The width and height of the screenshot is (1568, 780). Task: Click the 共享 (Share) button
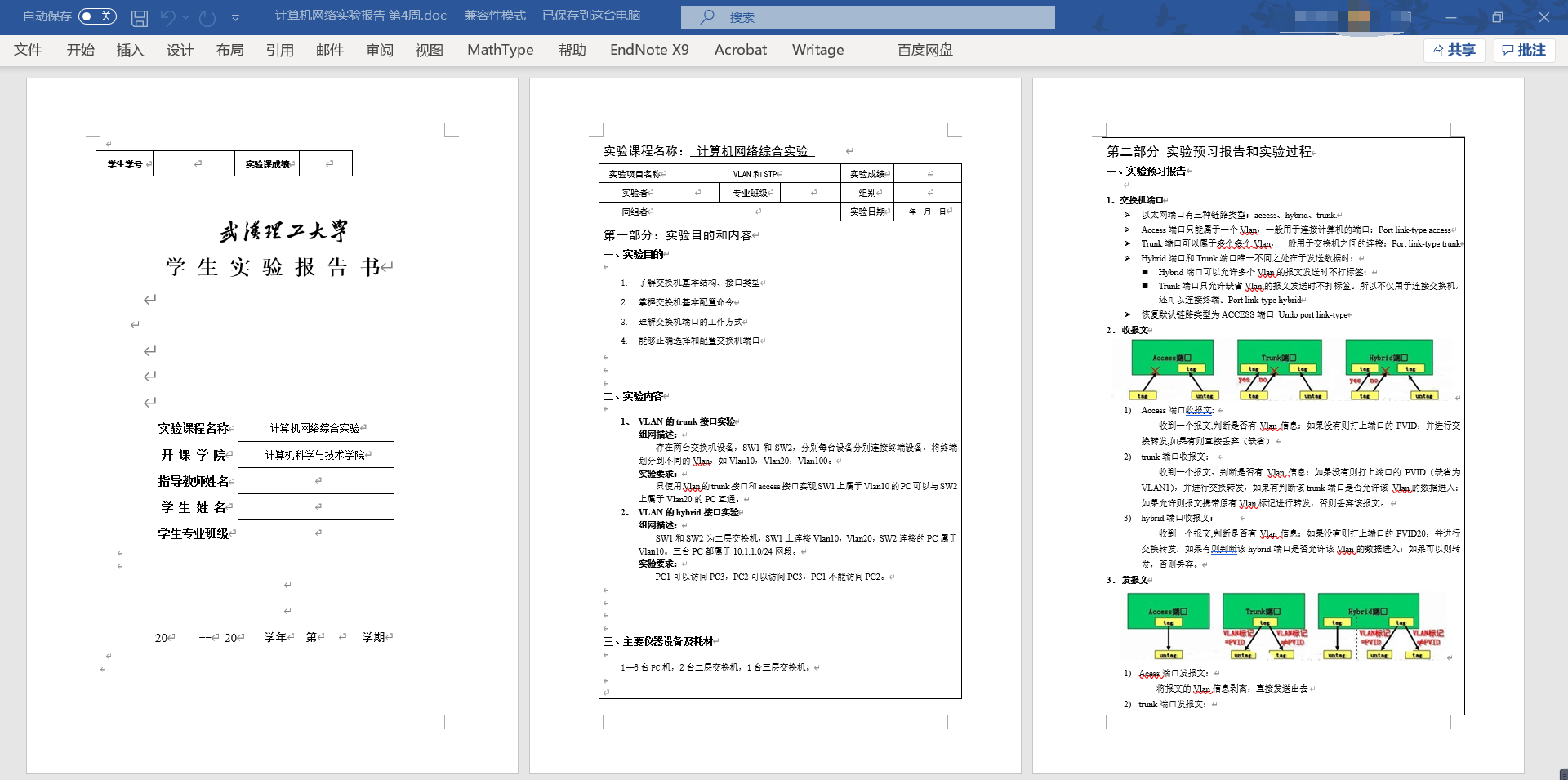1454,51
